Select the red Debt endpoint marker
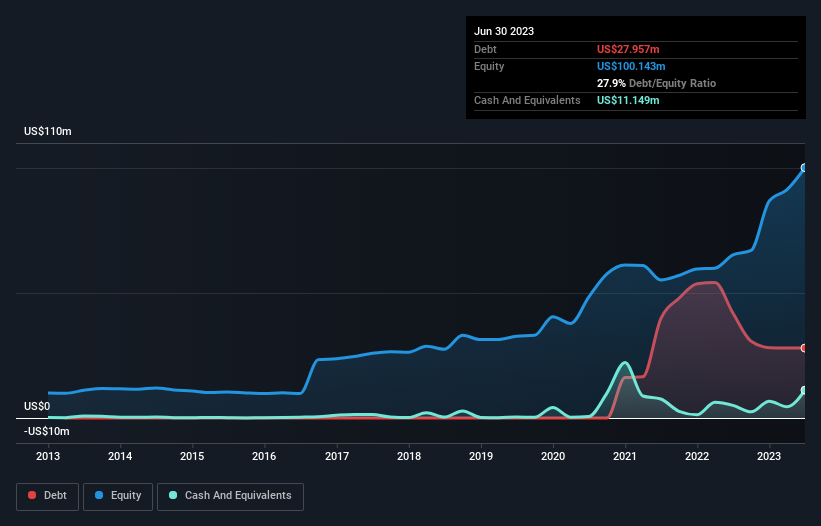Image resolution: width=821 pixels, height=526 pixels. click(804, 348)
